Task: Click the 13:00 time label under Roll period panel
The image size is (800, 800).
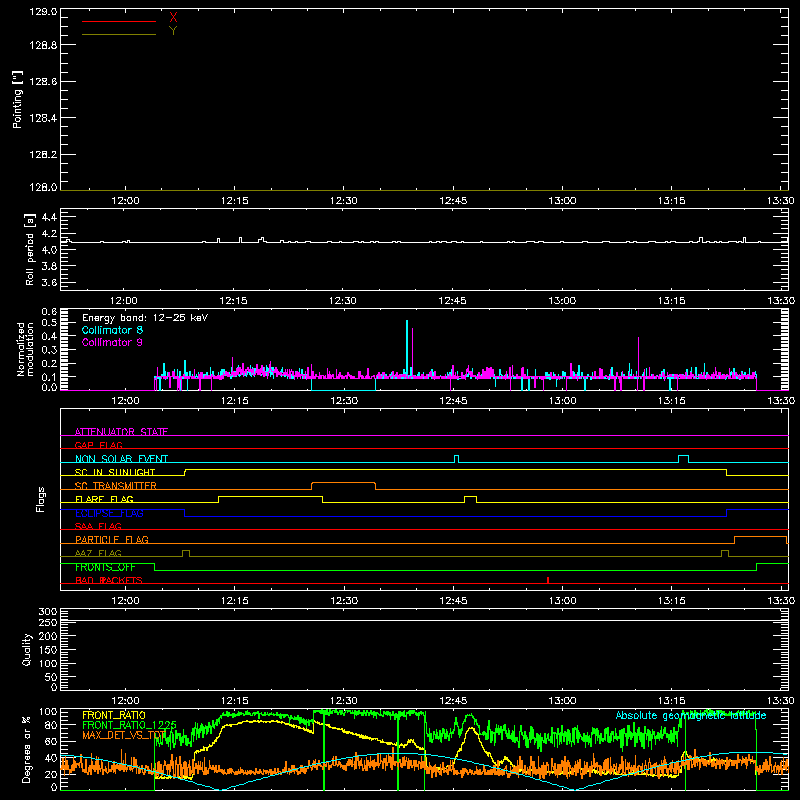Action: tap(562, 301)
